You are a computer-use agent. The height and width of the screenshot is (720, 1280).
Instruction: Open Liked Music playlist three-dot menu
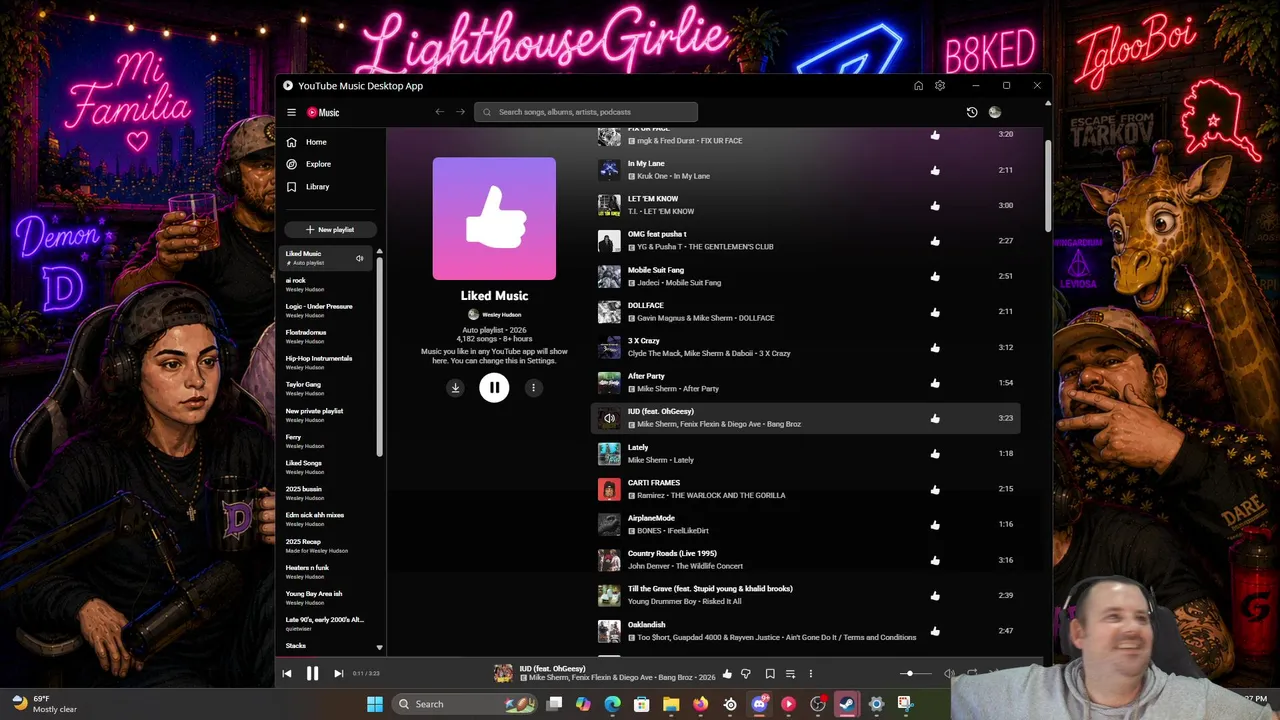pyautogui.click(x=533, y=388)
